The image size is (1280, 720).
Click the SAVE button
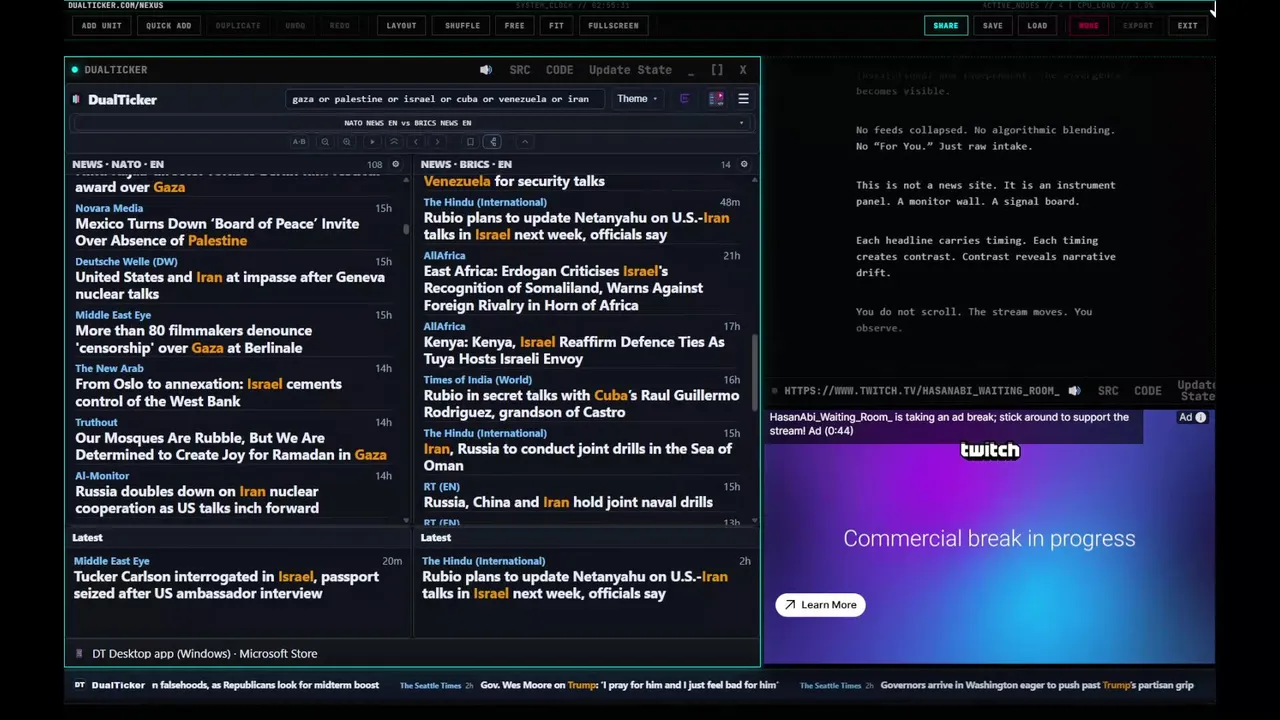coord(992,26)
